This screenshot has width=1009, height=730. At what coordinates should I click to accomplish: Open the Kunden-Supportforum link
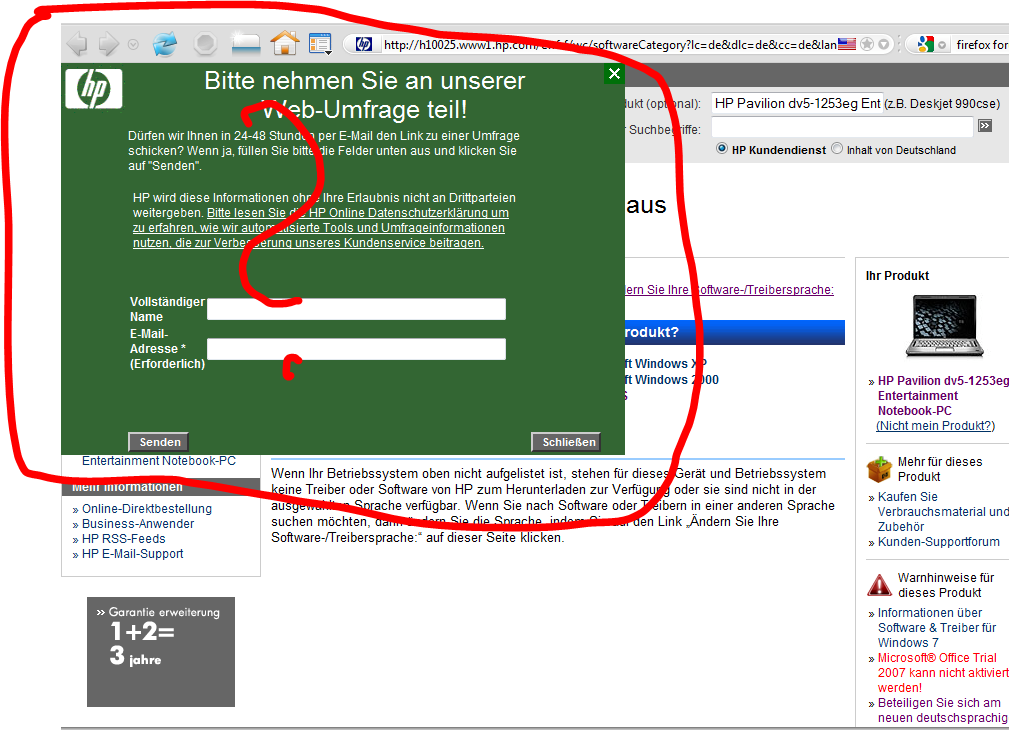coord(938,542)
